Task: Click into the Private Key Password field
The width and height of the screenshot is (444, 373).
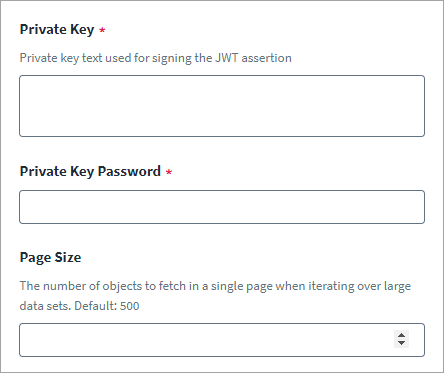Action: 222,207
